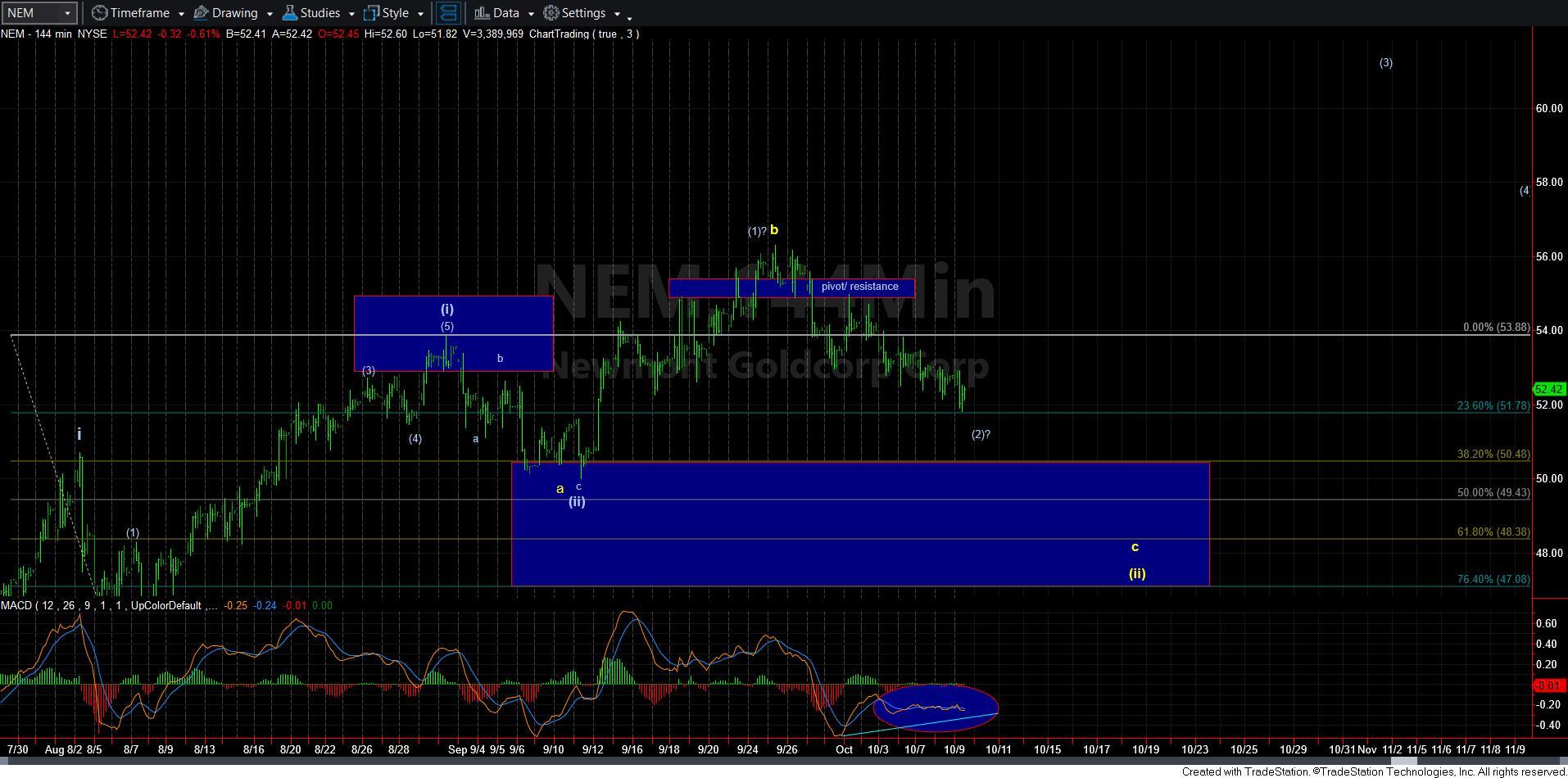The height and width of the screenshot is (778, 1568).
Task: Click the (5) wave label
Action: pyautogui.click(x=447, y=327)
